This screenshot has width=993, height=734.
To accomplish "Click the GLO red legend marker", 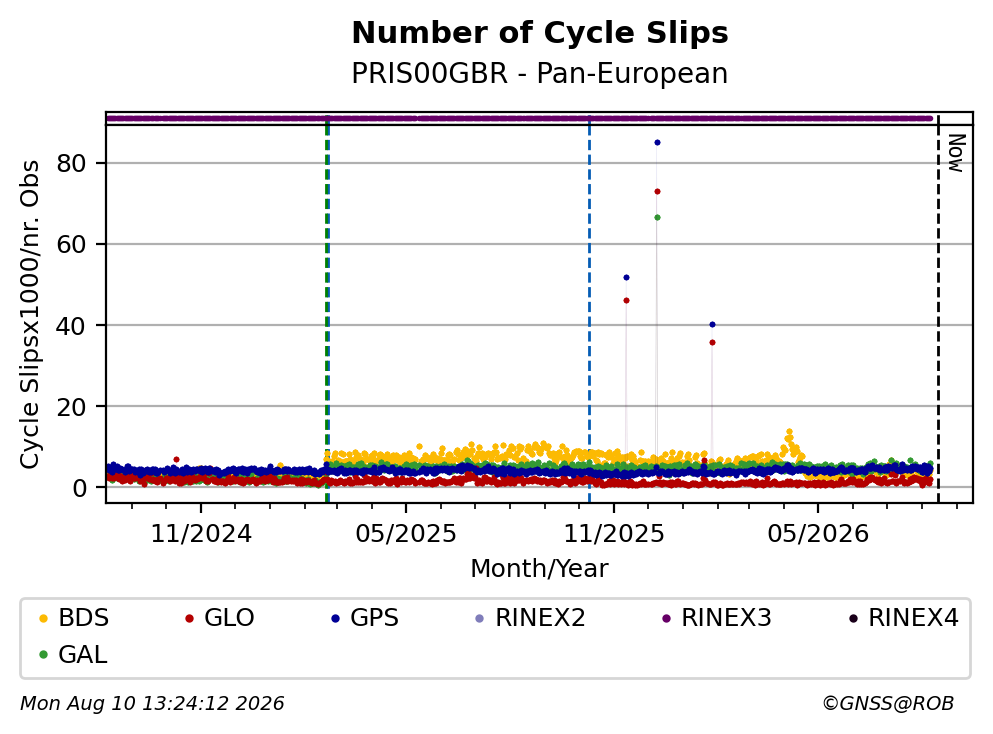I will pyautogui.click(x=189, y=618).
